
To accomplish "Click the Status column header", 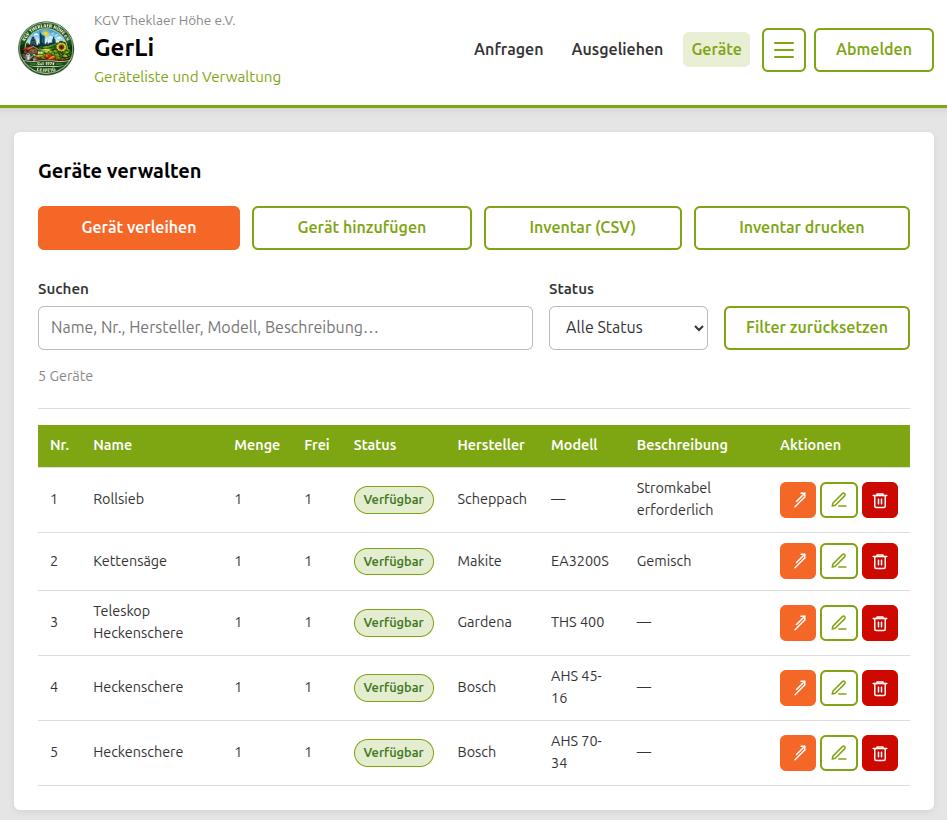I will [x=374, y=445].
